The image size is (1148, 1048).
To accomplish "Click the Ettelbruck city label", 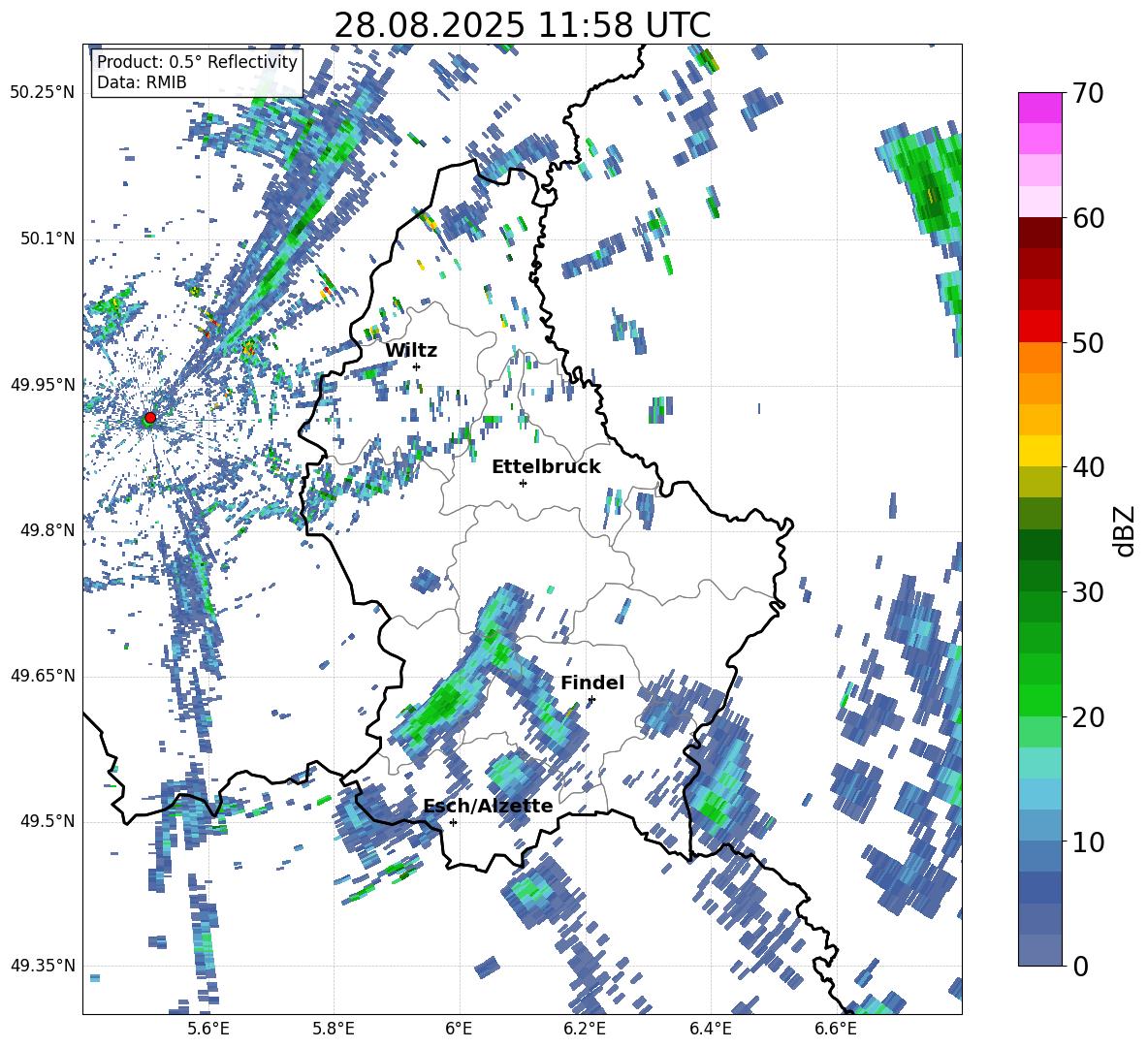I will pyautogui.click(x=546, y=467).
